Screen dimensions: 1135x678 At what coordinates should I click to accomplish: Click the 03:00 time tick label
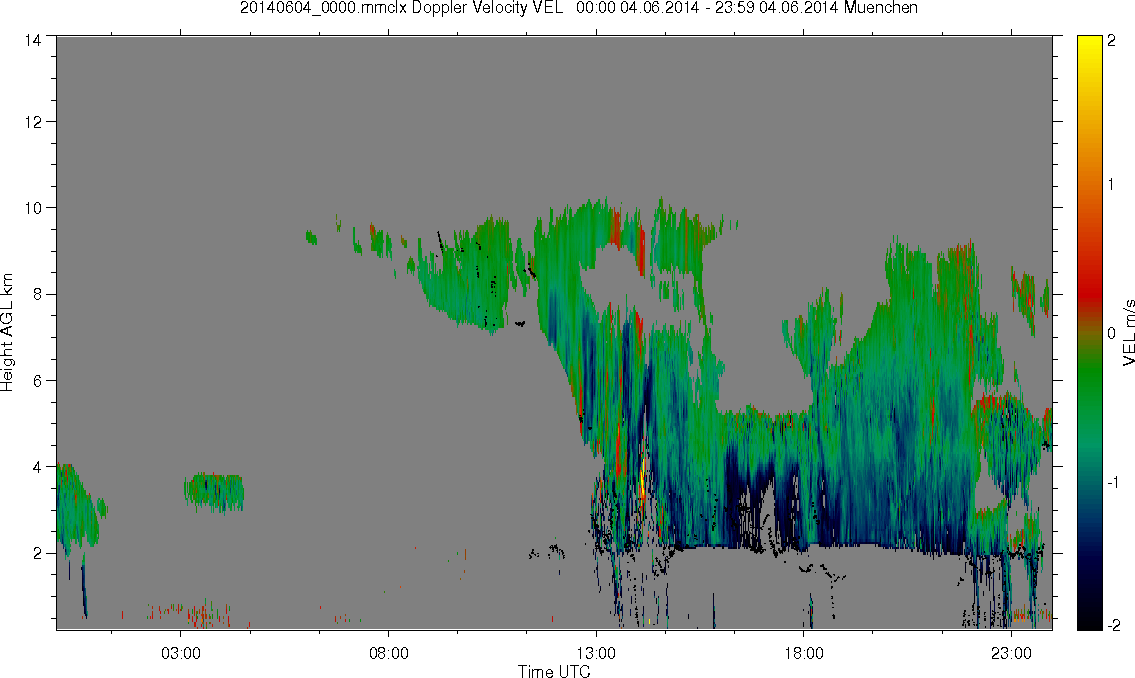click(x=180, y=653)
